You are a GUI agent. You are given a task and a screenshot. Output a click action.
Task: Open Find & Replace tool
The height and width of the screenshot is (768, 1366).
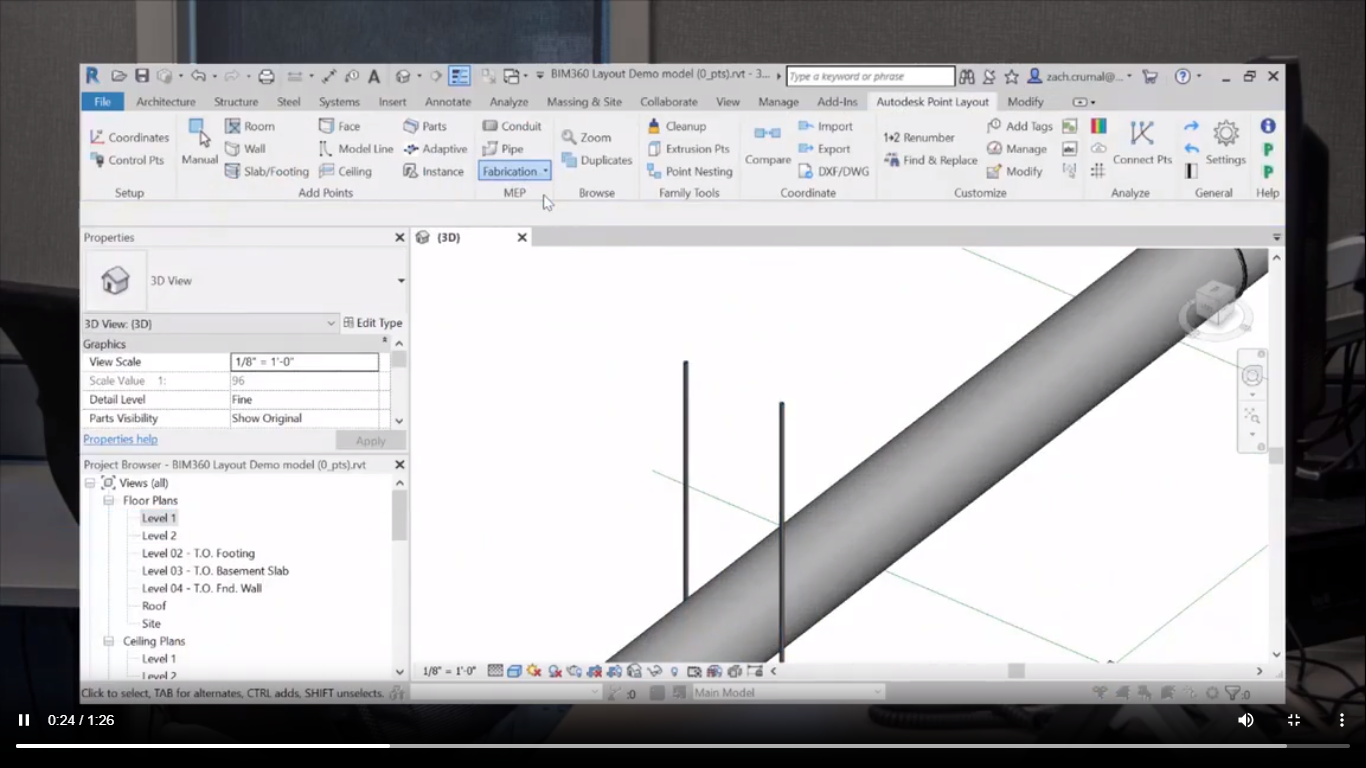931,160
